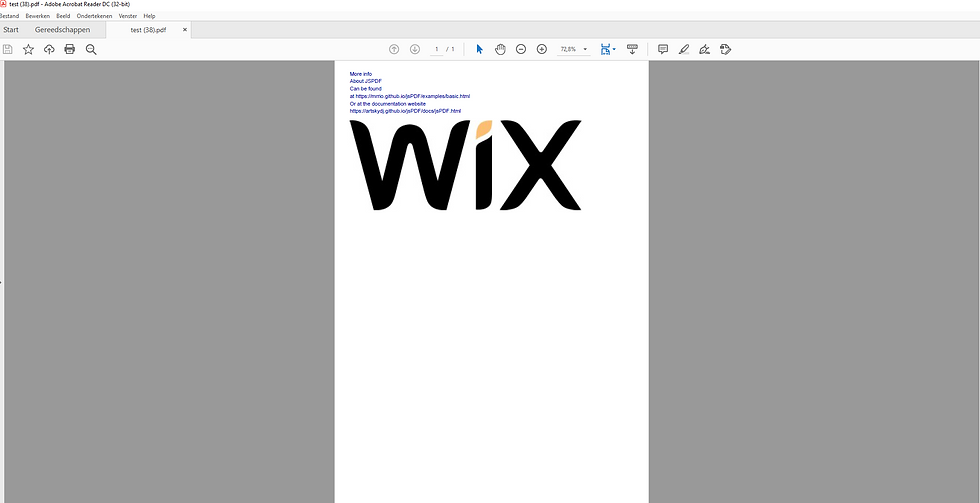
Task: Open the zoom percentage dropdown arrow
Action: tap(585, 49)
